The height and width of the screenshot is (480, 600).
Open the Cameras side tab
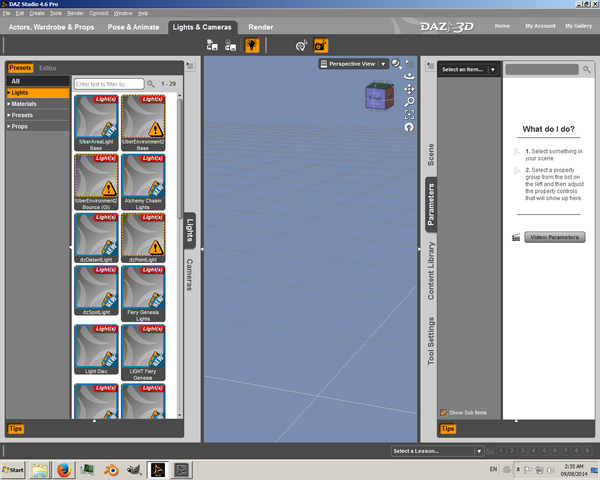click(x=189, y=274)
